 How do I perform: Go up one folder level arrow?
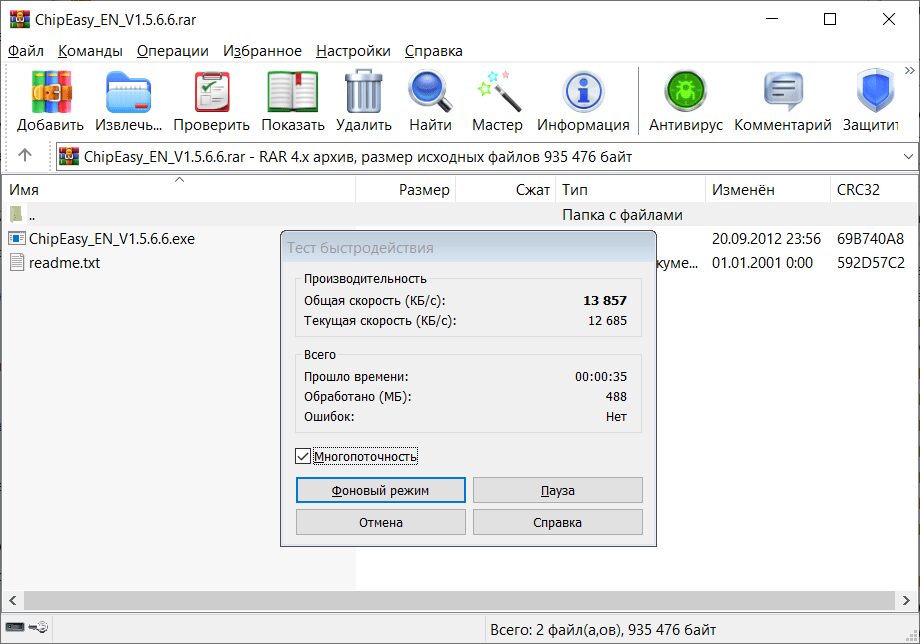pos(25,156)
